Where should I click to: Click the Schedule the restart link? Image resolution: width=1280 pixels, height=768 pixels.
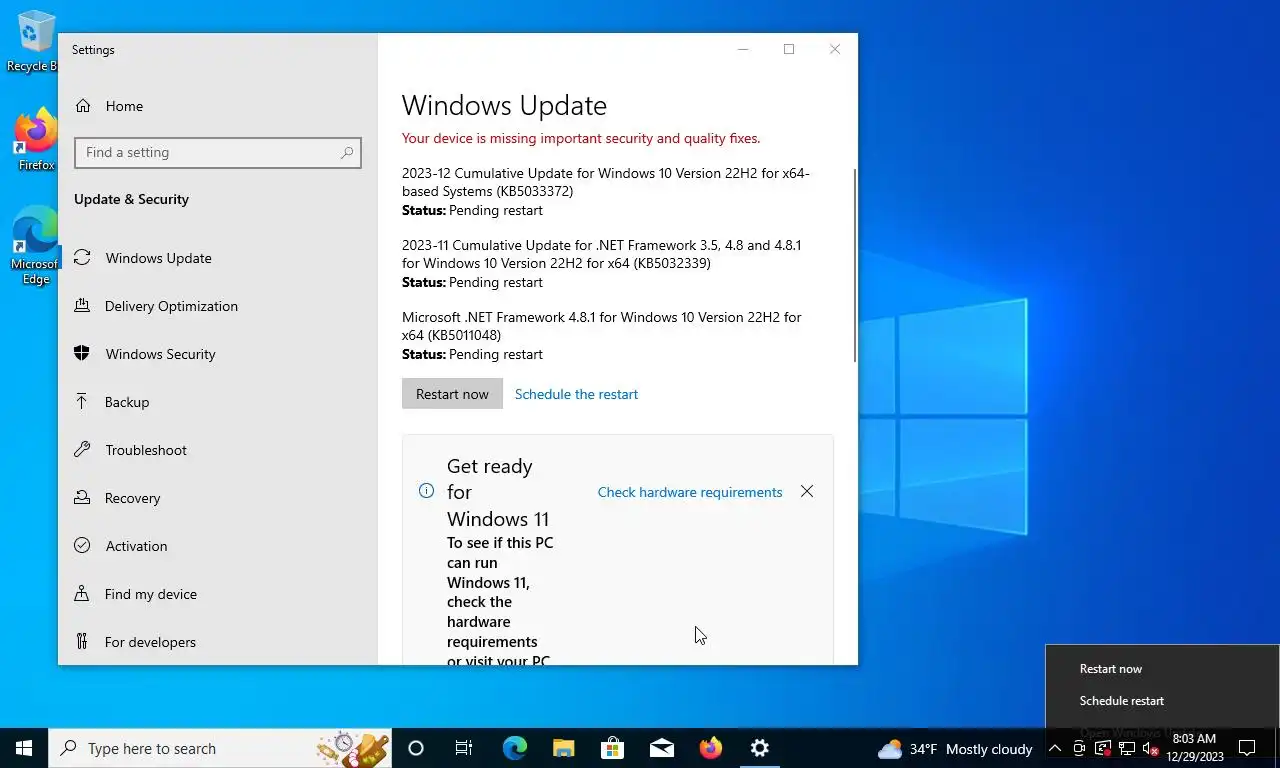pos(576,394)
